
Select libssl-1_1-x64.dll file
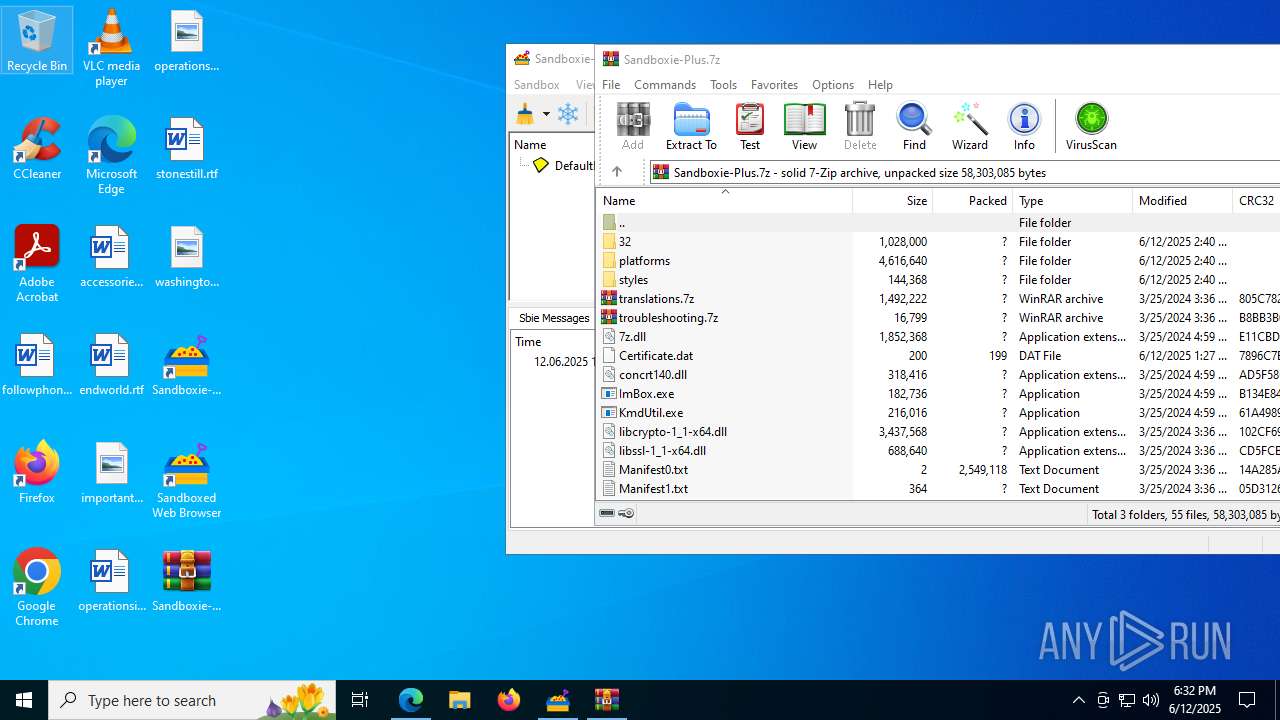point(938,450)
